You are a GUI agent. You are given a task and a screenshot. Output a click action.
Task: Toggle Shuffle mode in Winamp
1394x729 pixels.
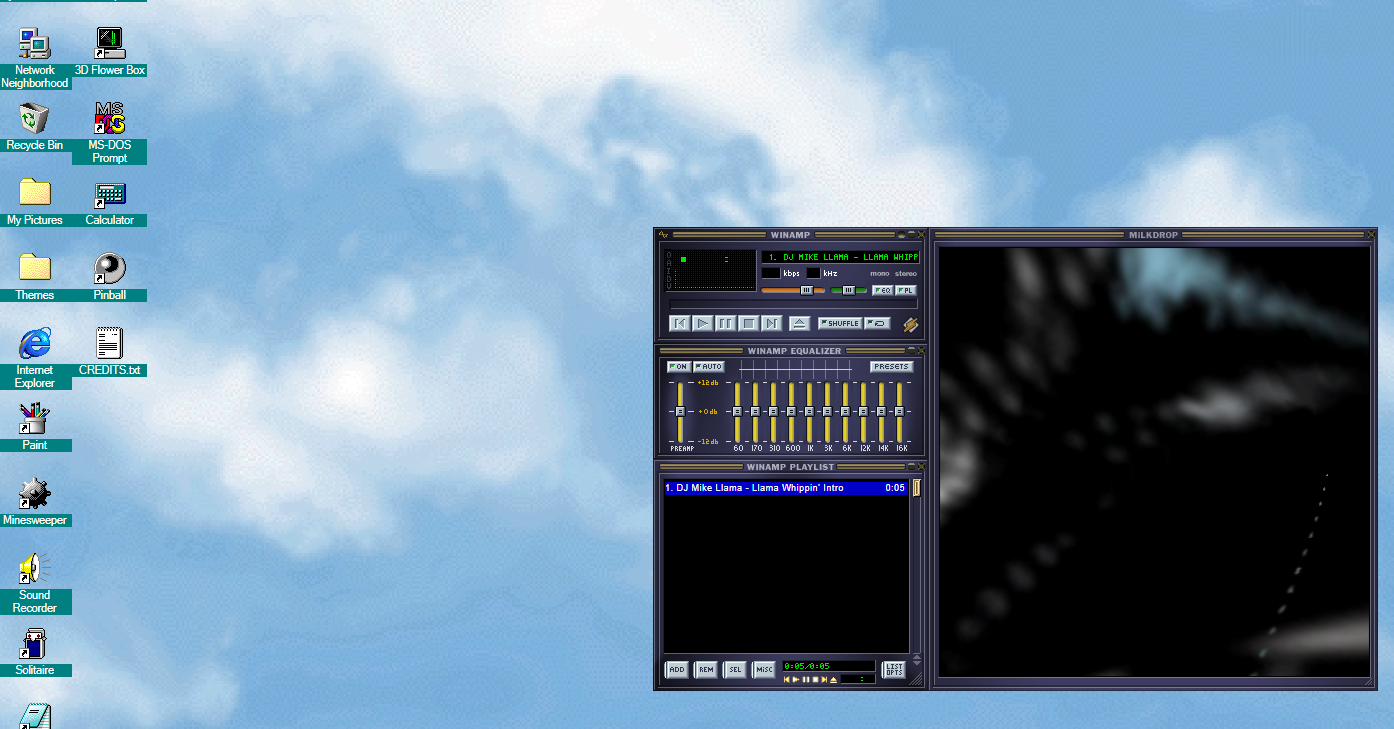tap(840, 323)
